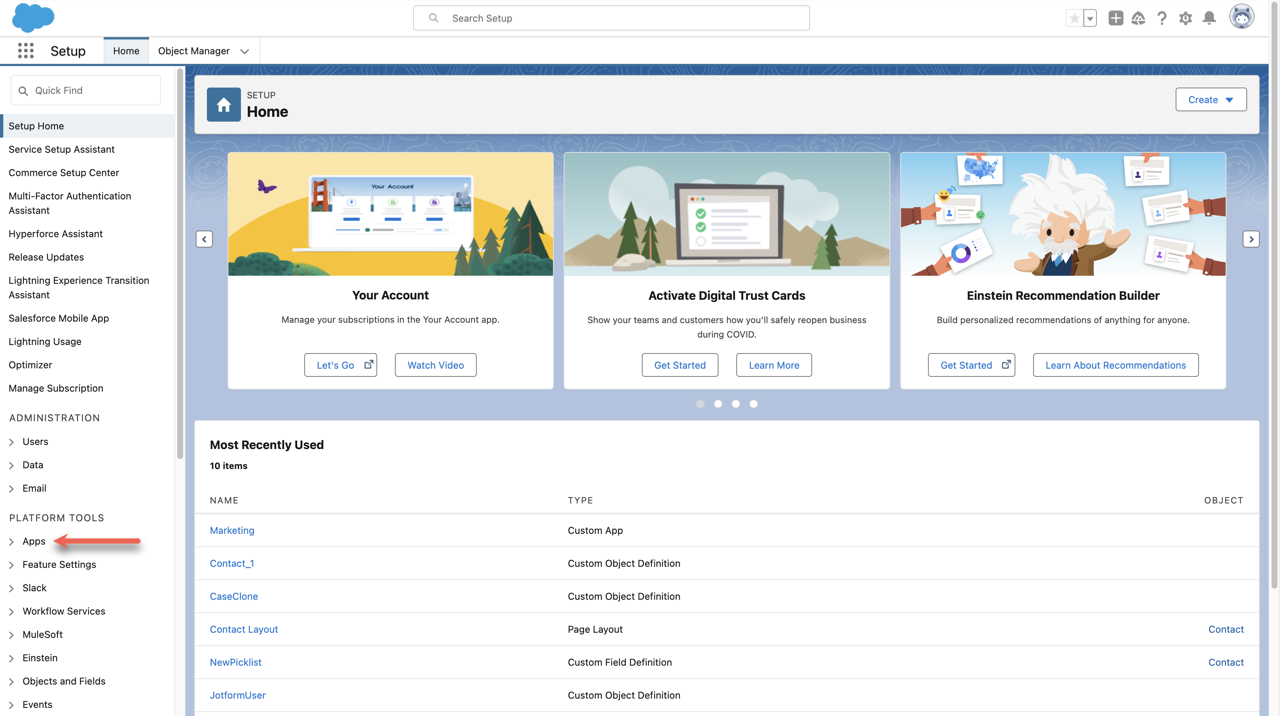
Task: Expand the Apps section in sidebar
Action: 12,542
